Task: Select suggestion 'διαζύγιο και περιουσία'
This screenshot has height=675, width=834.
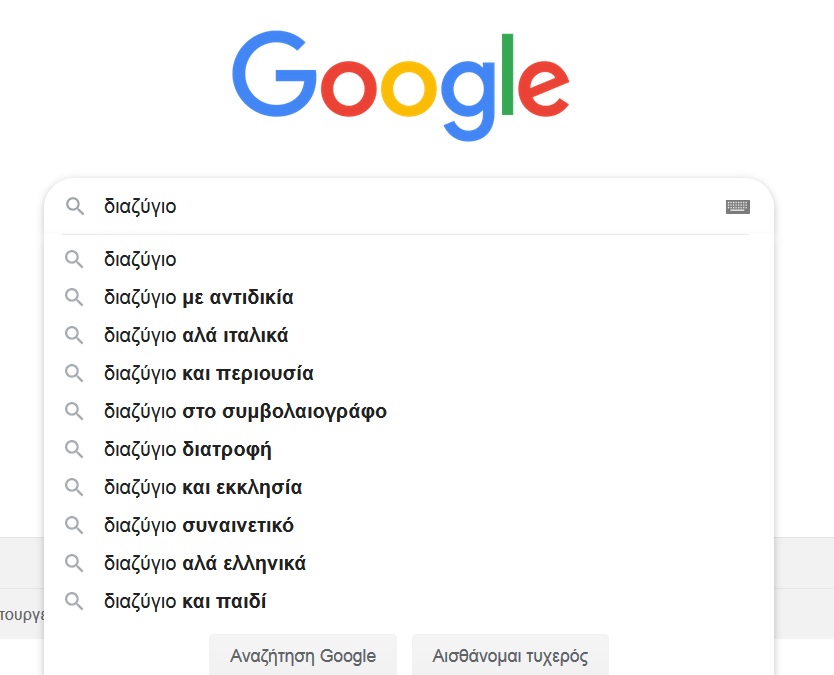Action: (208, 373)
